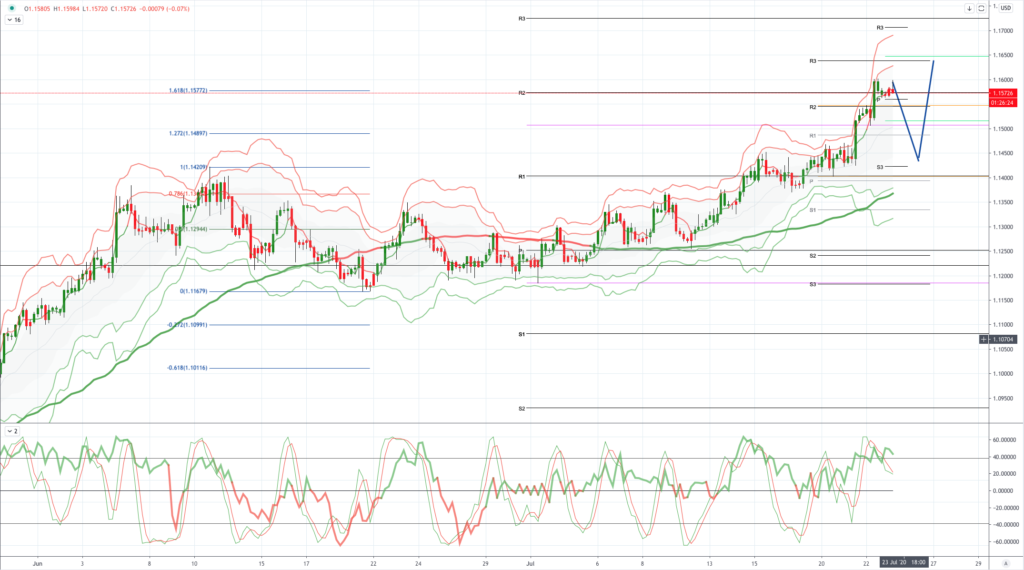Click the red current price label 1.15726
Image resolution: width=1024 pixels, height=570 pixels.
click(x=1002, y=93)
